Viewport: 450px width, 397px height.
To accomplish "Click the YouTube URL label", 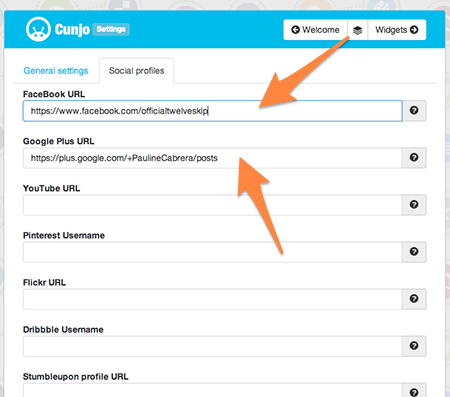I will [51, 188].
